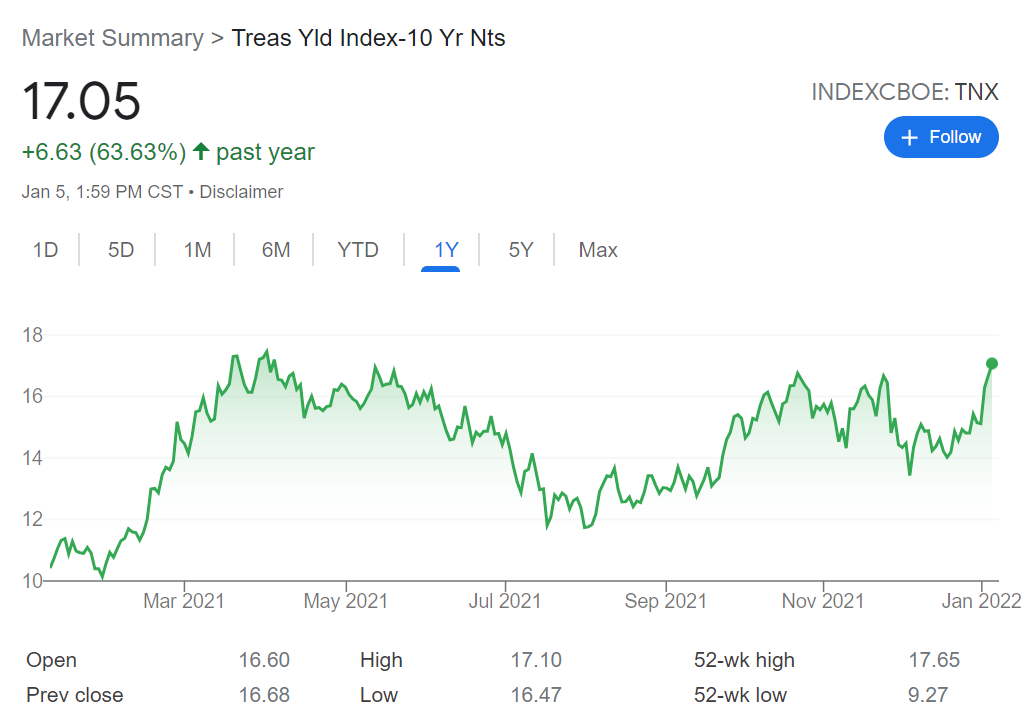
Task: Open the Disclaimer link
Action: 241,192
